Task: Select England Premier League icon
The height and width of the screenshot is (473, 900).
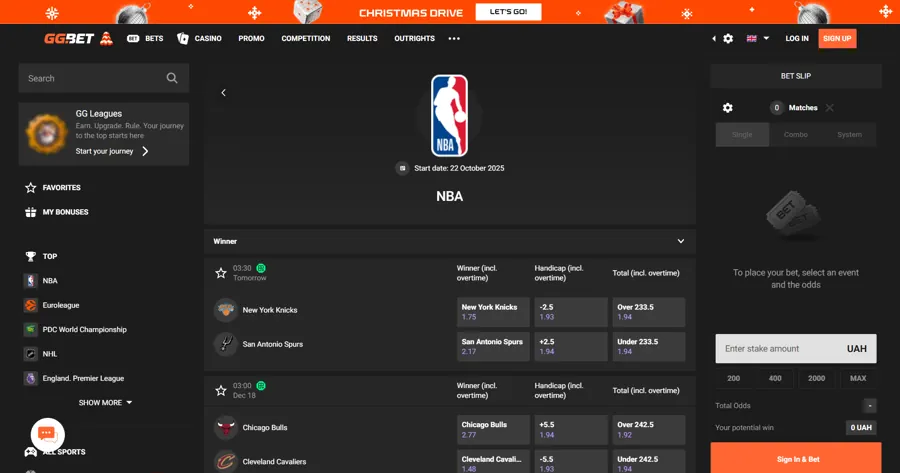Action: (x=30, y=378)
